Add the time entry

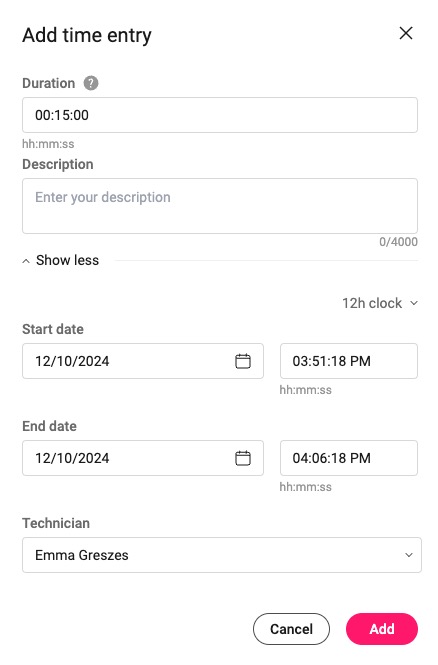coord(382,629)
